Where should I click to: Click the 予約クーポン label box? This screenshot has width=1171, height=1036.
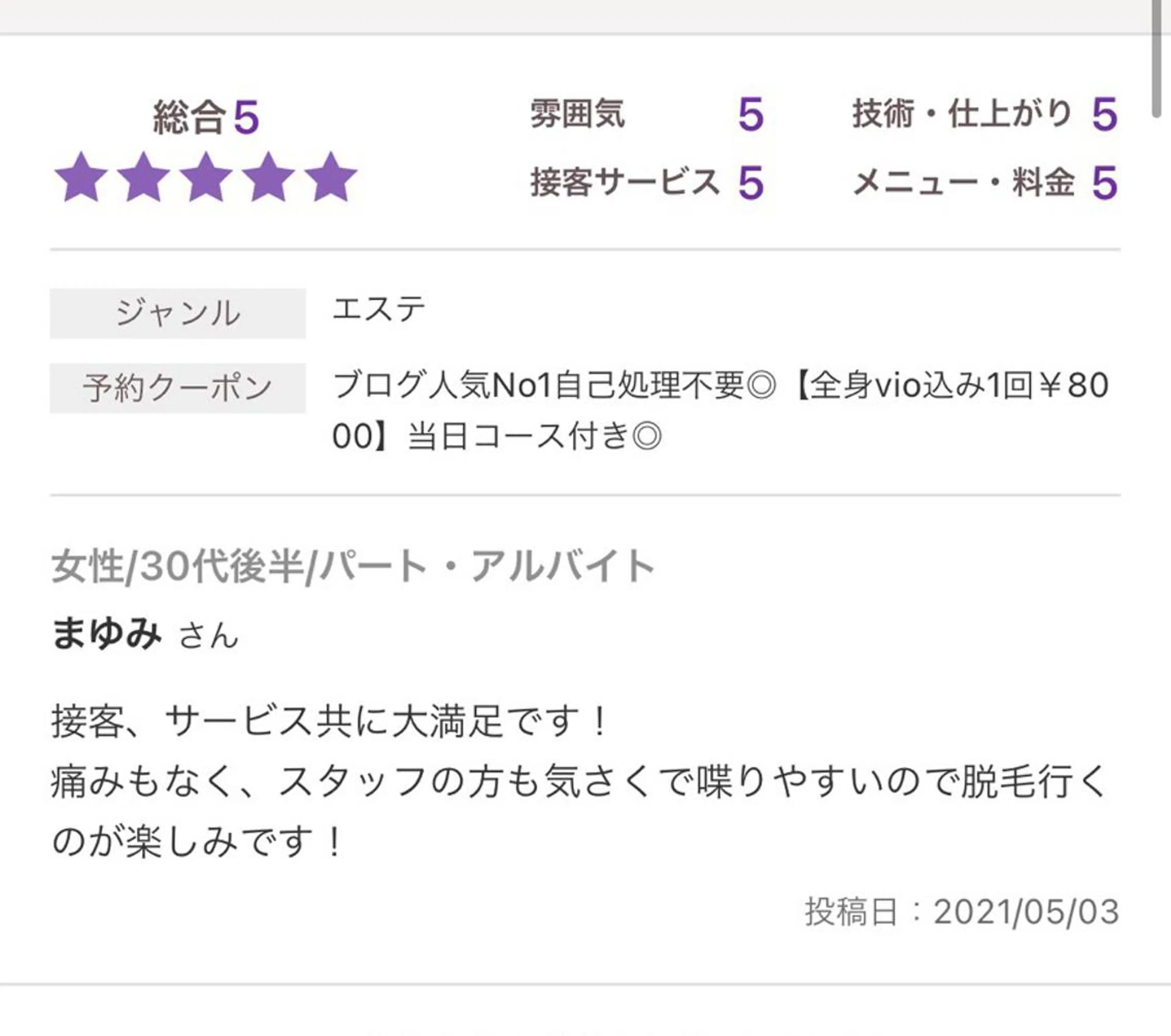[x=177, y=388]
